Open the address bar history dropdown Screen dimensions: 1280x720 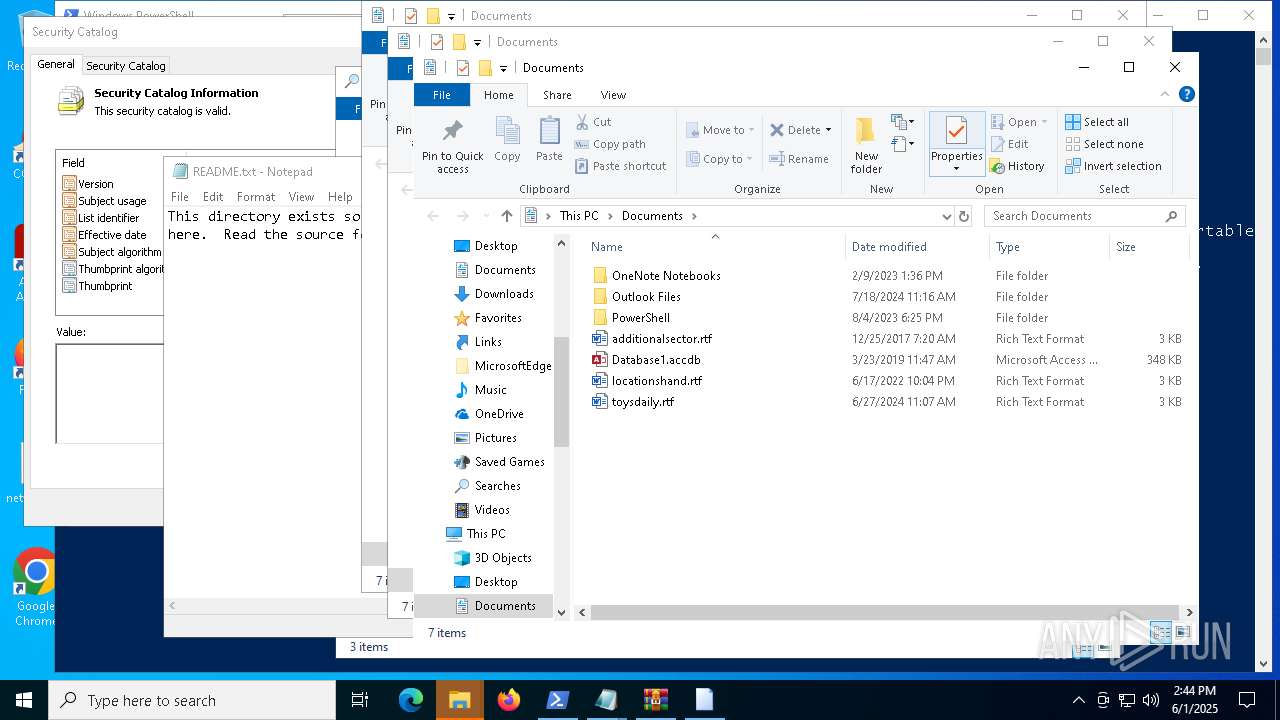click(x=946, y=216)
